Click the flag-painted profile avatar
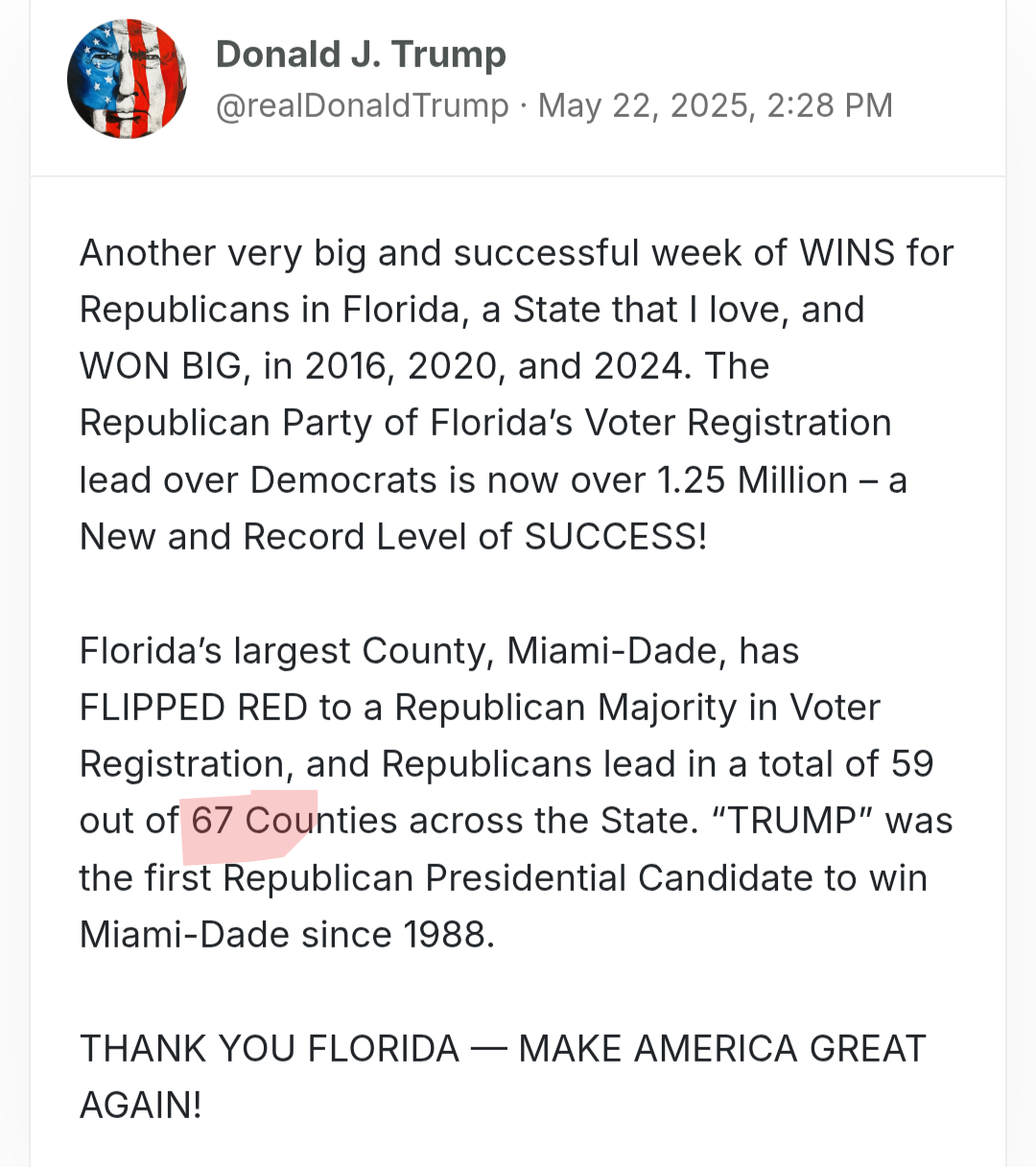 coord(127,80)
